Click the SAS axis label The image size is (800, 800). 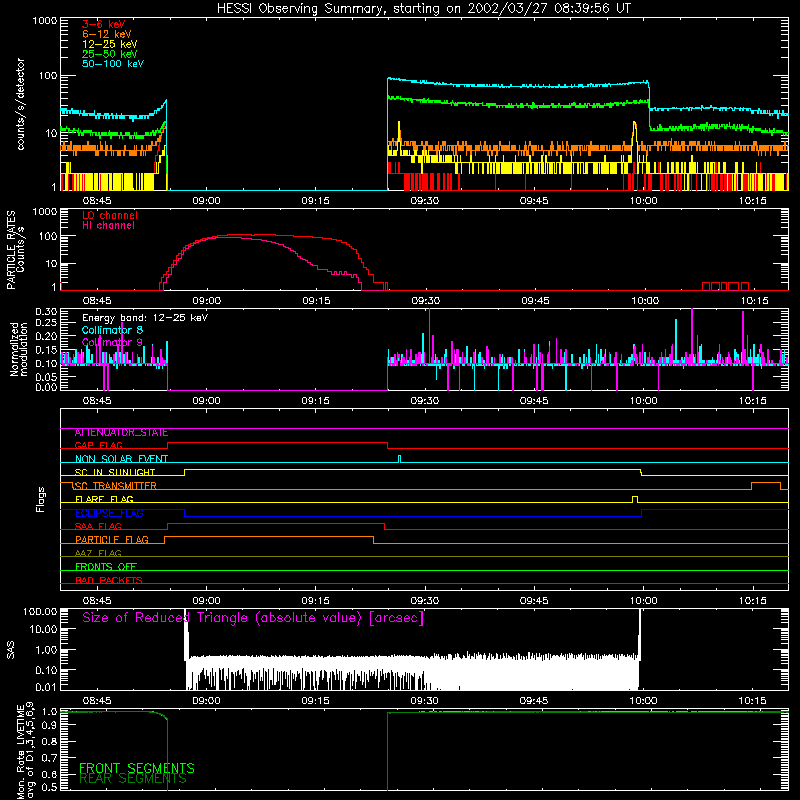click(11, 649)
